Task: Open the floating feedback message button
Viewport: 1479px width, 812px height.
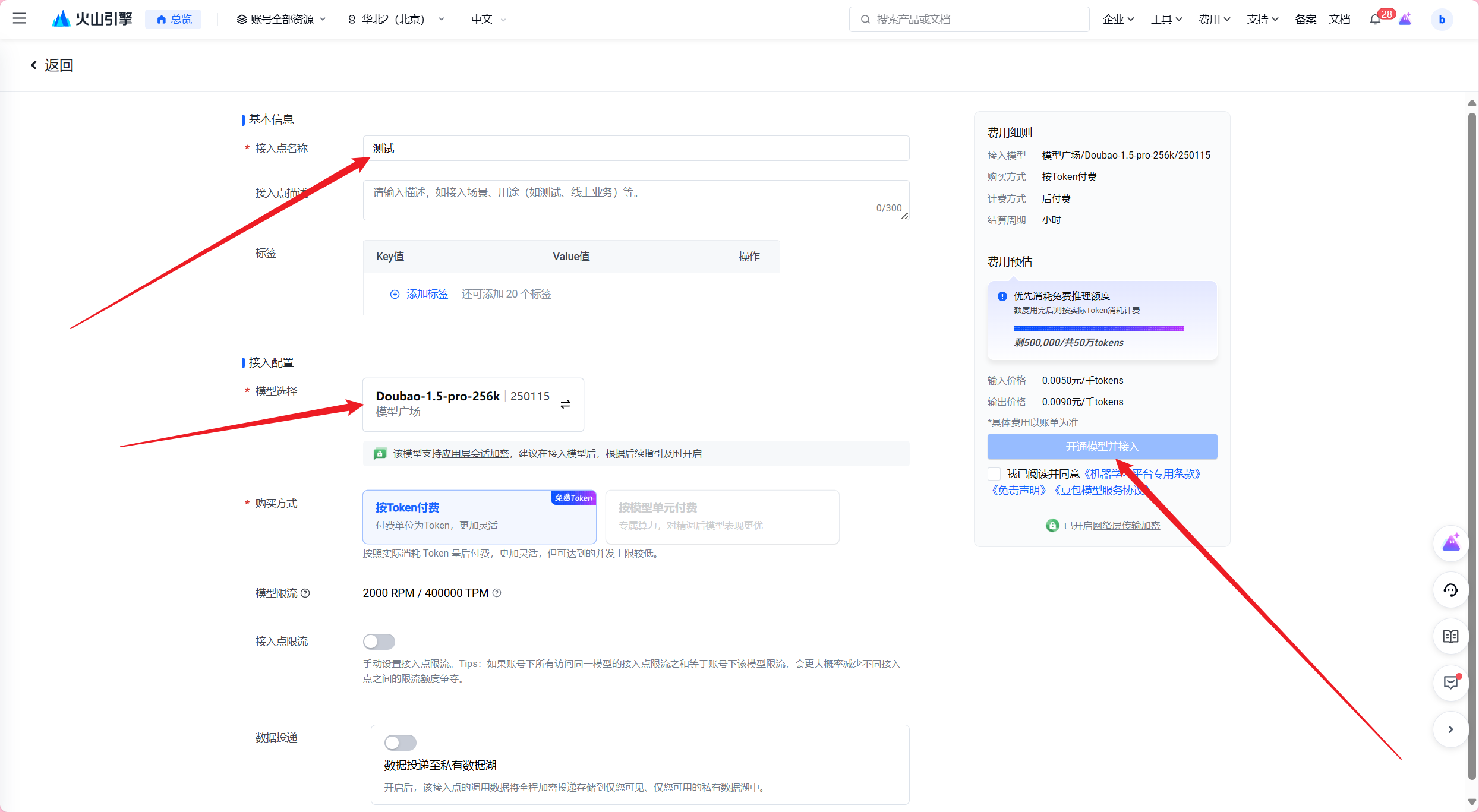Action: point(1450,683)
